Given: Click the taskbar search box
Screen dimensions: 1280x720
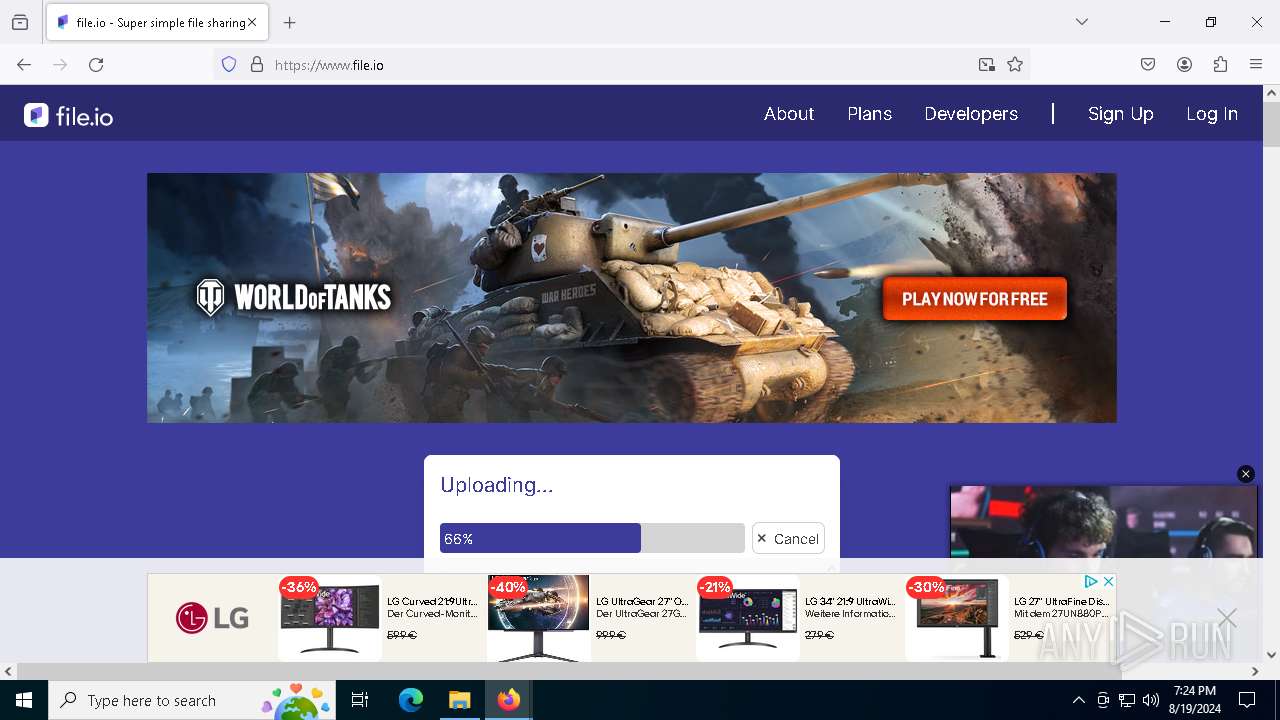Looking at the screenshot, I should click(192, 700).
